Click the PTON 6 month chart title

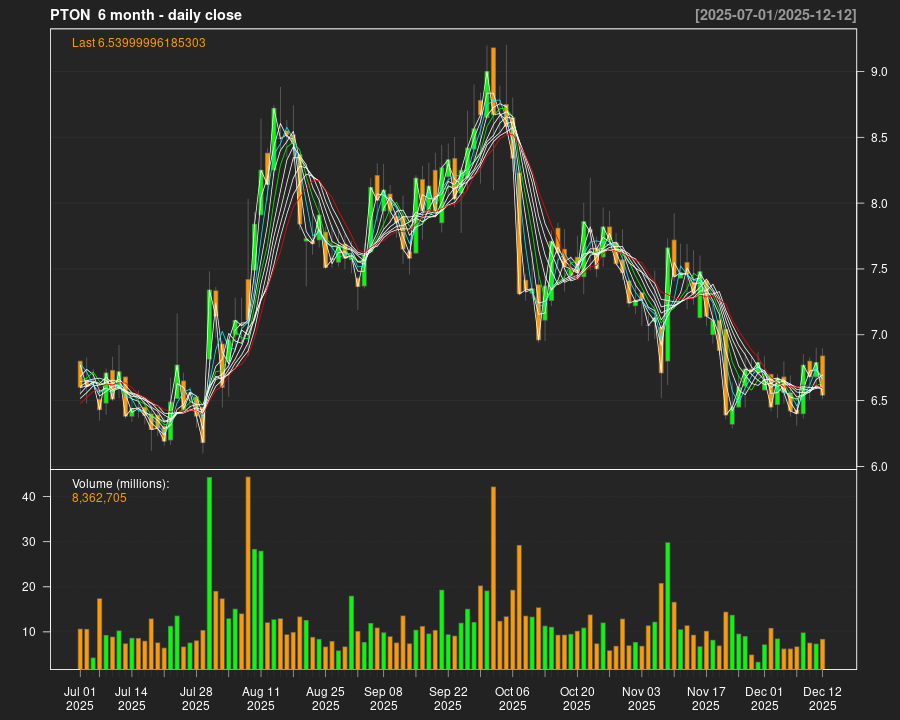click(x=146, y=15)
